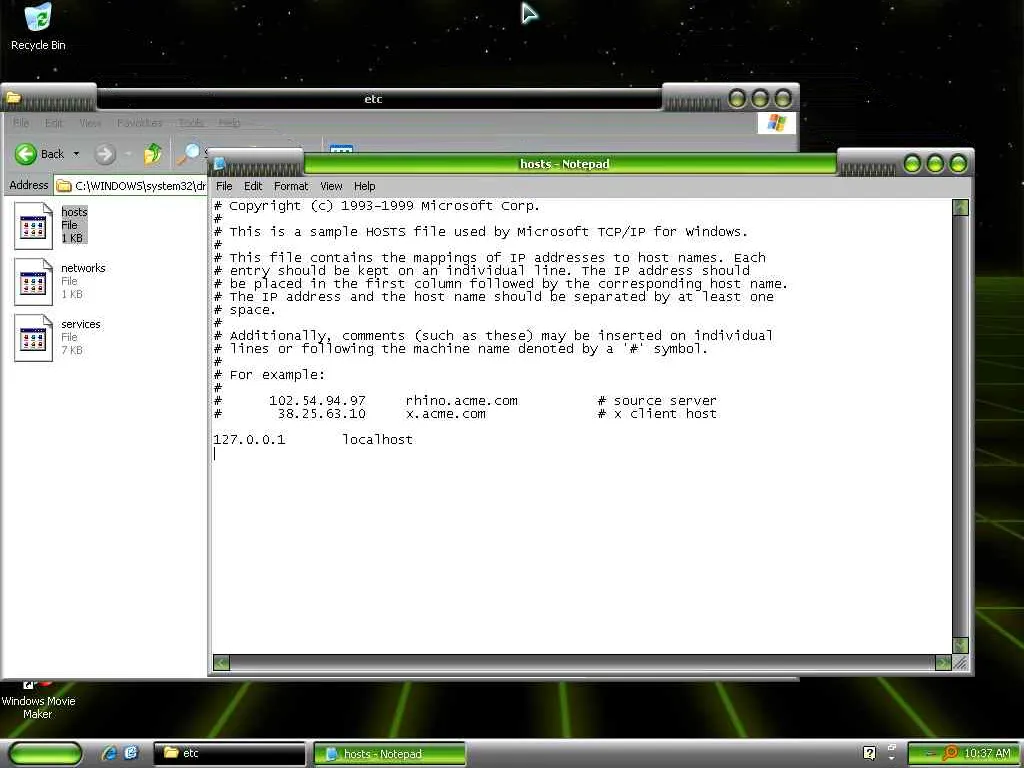Open Notepad Format menu
This screenshot has height=768, width=1024.
291,186
